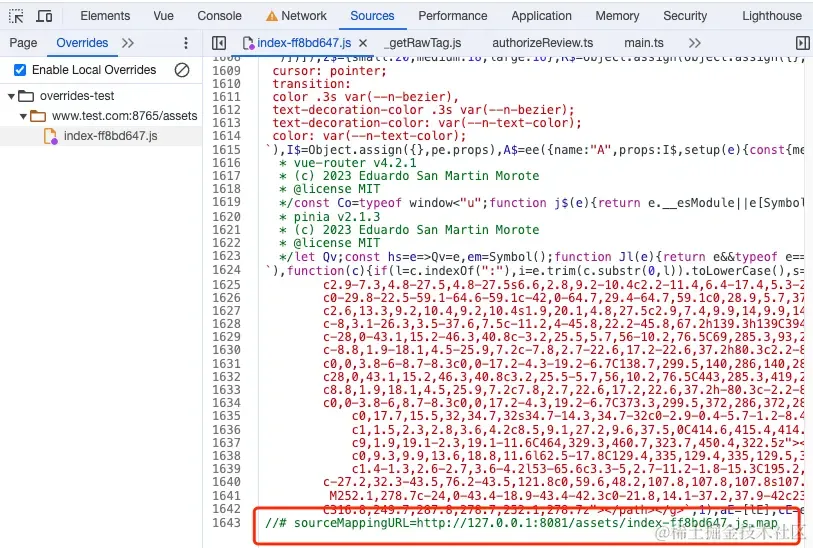Viewport: 813px width, 548px height.
Task: Click line number 1643 in the gutter
Action: [x=227, y=523]
